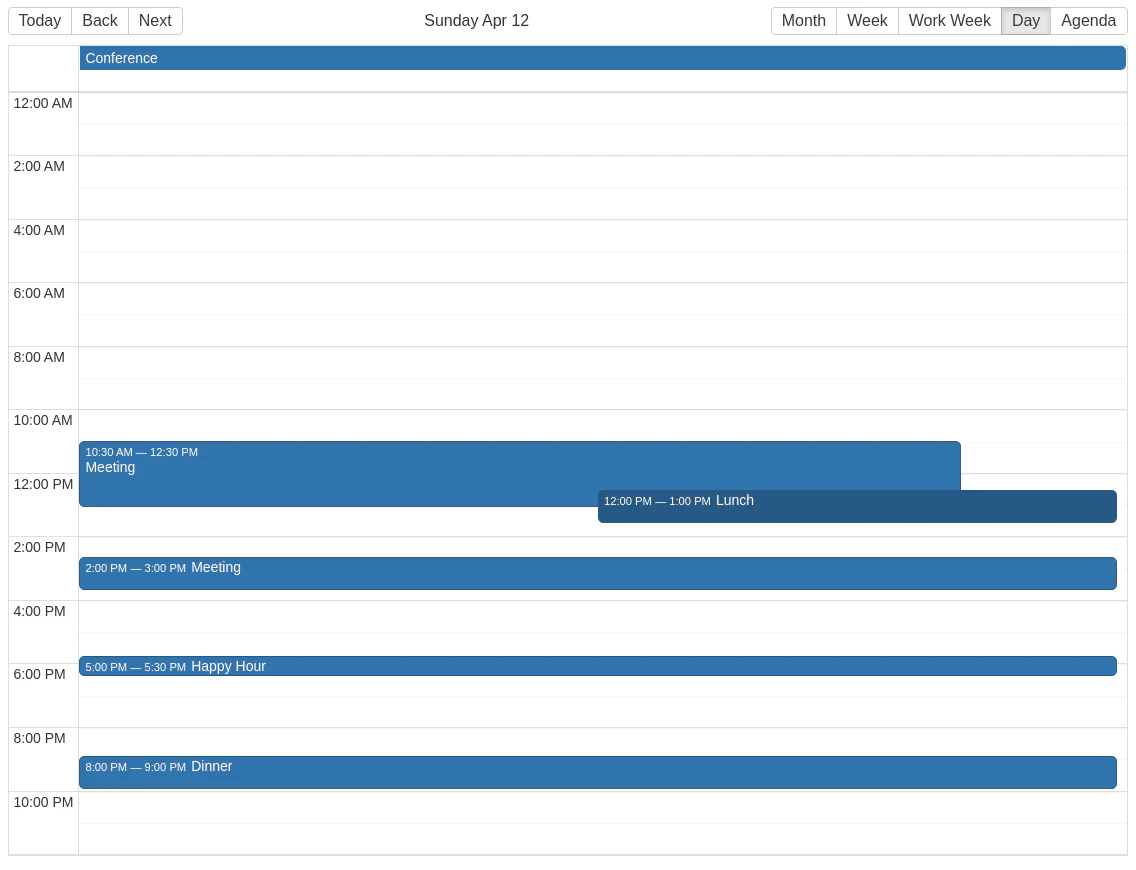Click the 6:00 PM time label

click(x=39, y=674)
